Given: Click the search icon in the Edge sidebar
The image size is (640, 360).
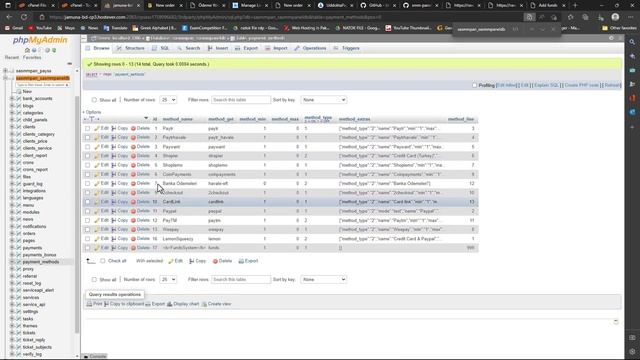Looking at the screenshot, I should click(x=632, y=42).
